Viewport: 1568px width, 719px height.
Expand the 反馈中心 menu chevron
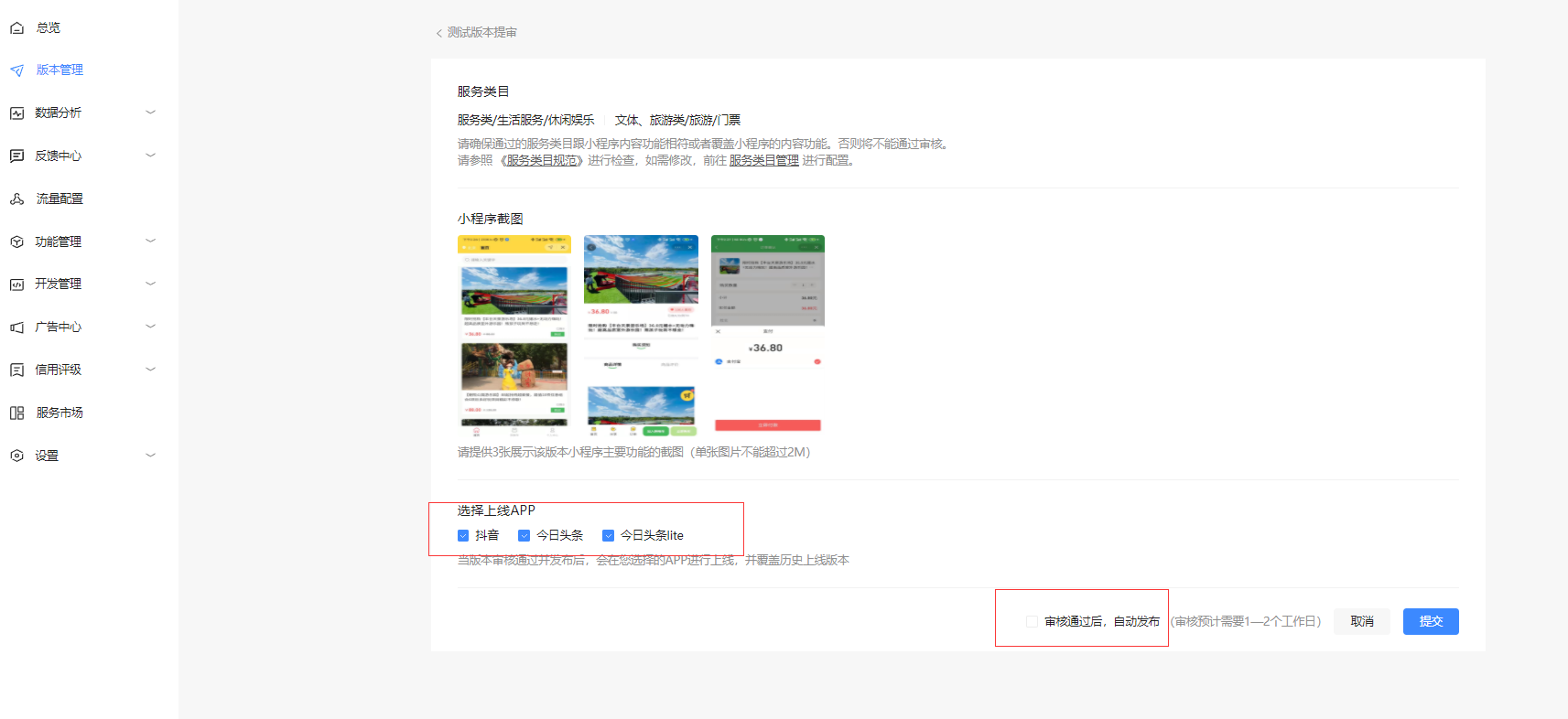coord(151,156)
